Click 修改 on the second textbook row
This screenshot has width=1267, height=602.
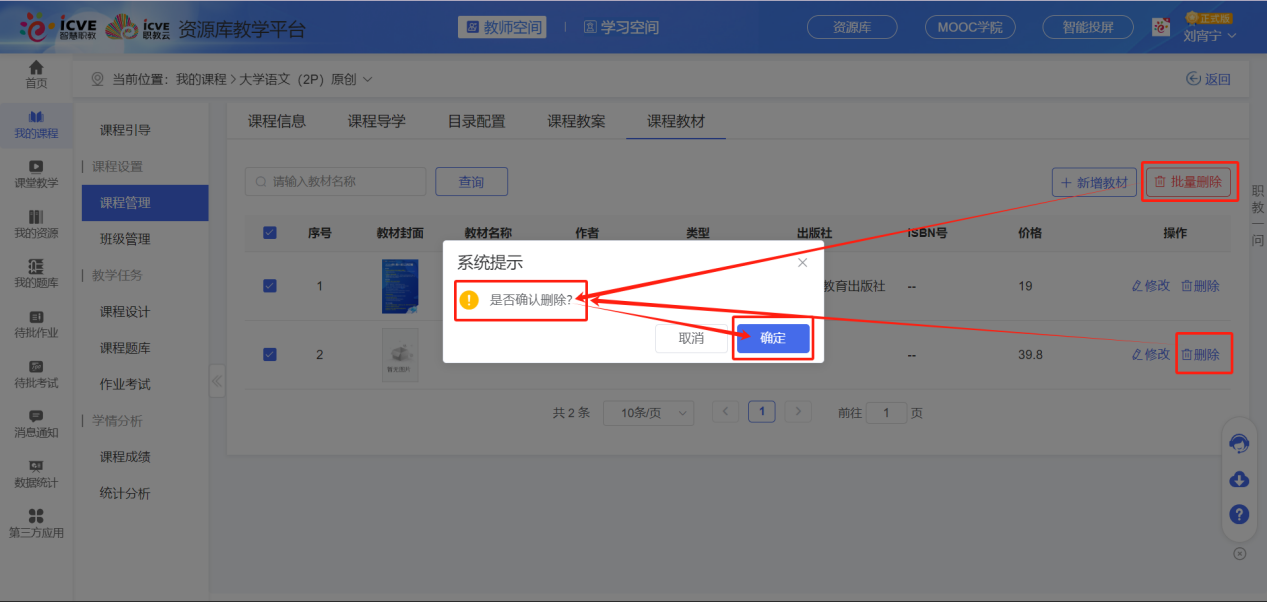pyautogui.click(x=1150, y=353)
